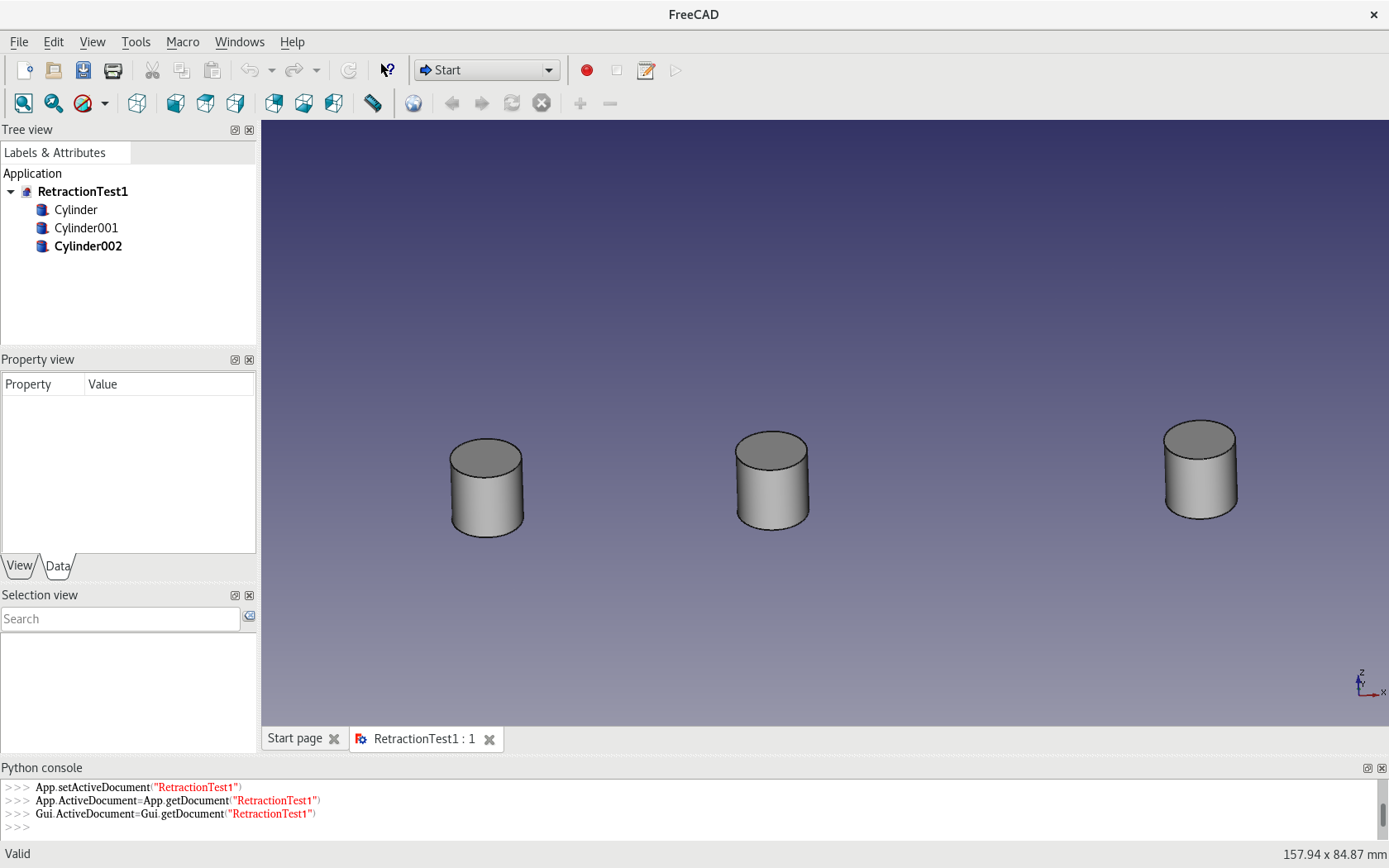
Task: Create a new empty document
Action: click(x=24, y=70)
